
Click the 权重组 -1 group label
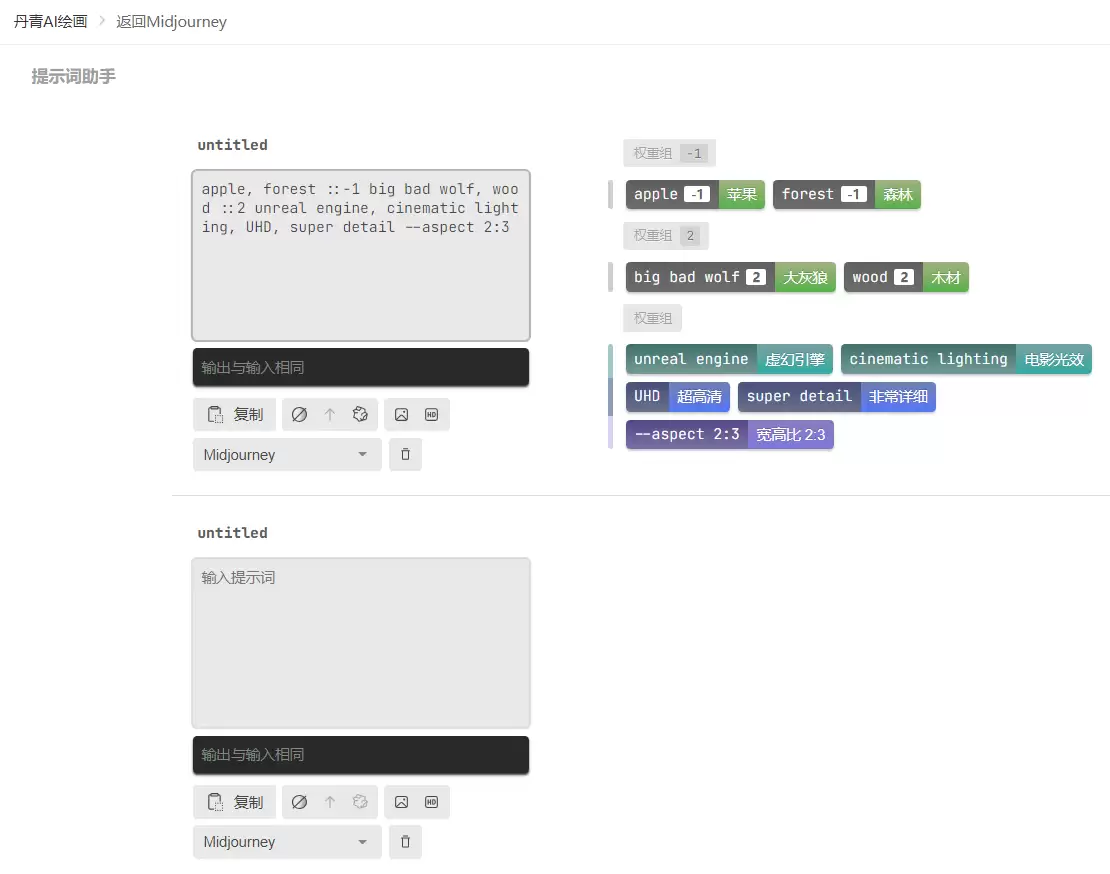[669, 153]
